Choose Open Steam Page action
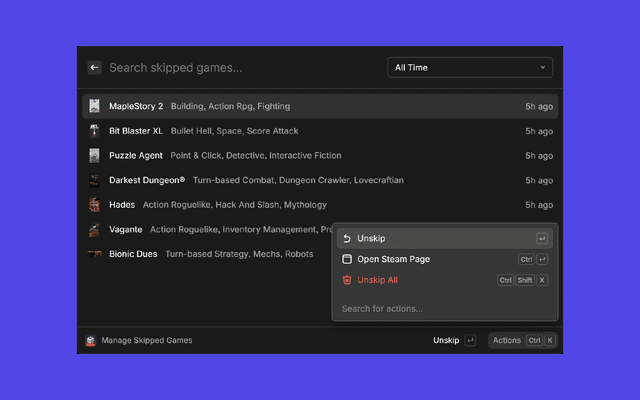Image resolution: width=640 pixels, height=400 pixels. coord(444,259)
